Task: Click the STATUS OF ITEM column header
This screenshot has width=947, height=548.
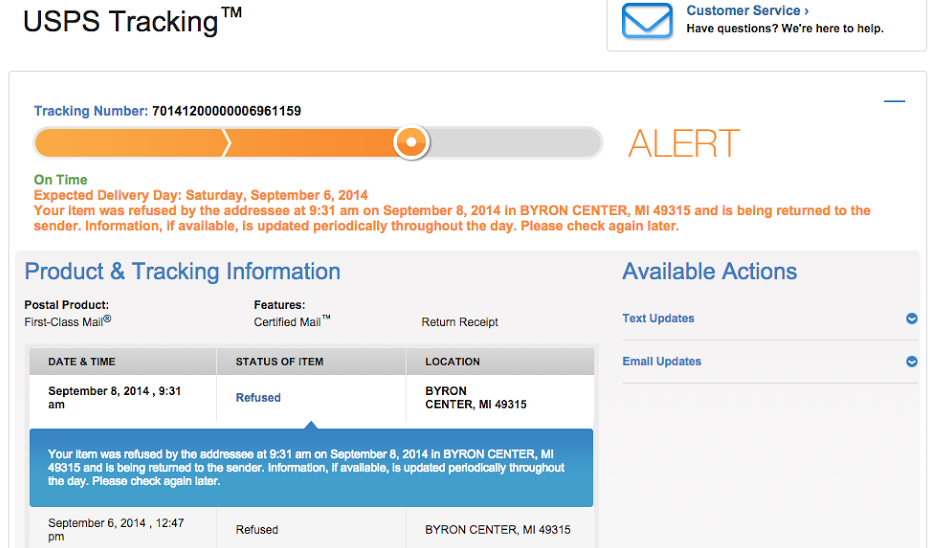Action: point(279,362)
